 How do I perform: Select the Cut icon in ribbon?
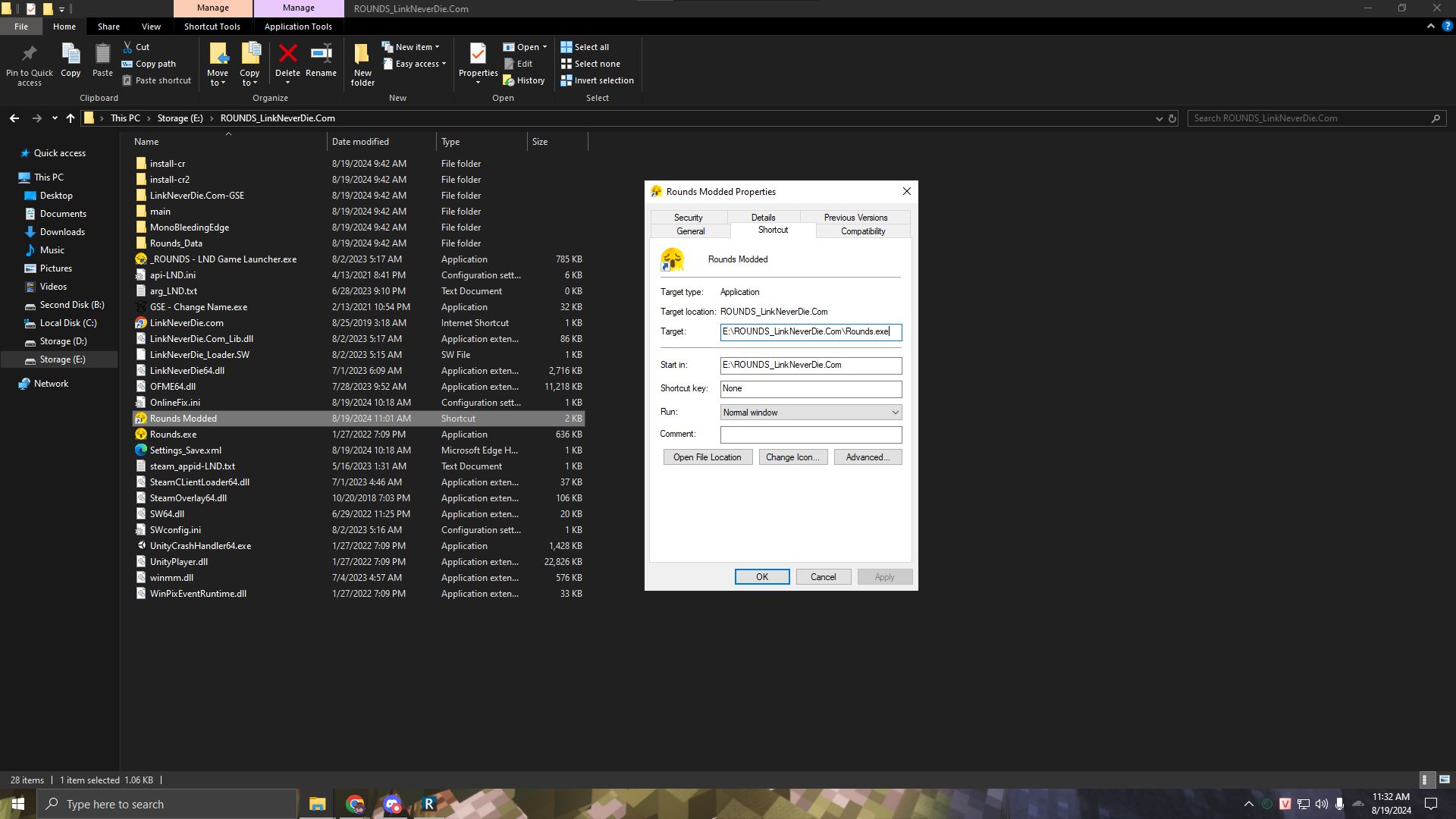click(x=128, y=46)
